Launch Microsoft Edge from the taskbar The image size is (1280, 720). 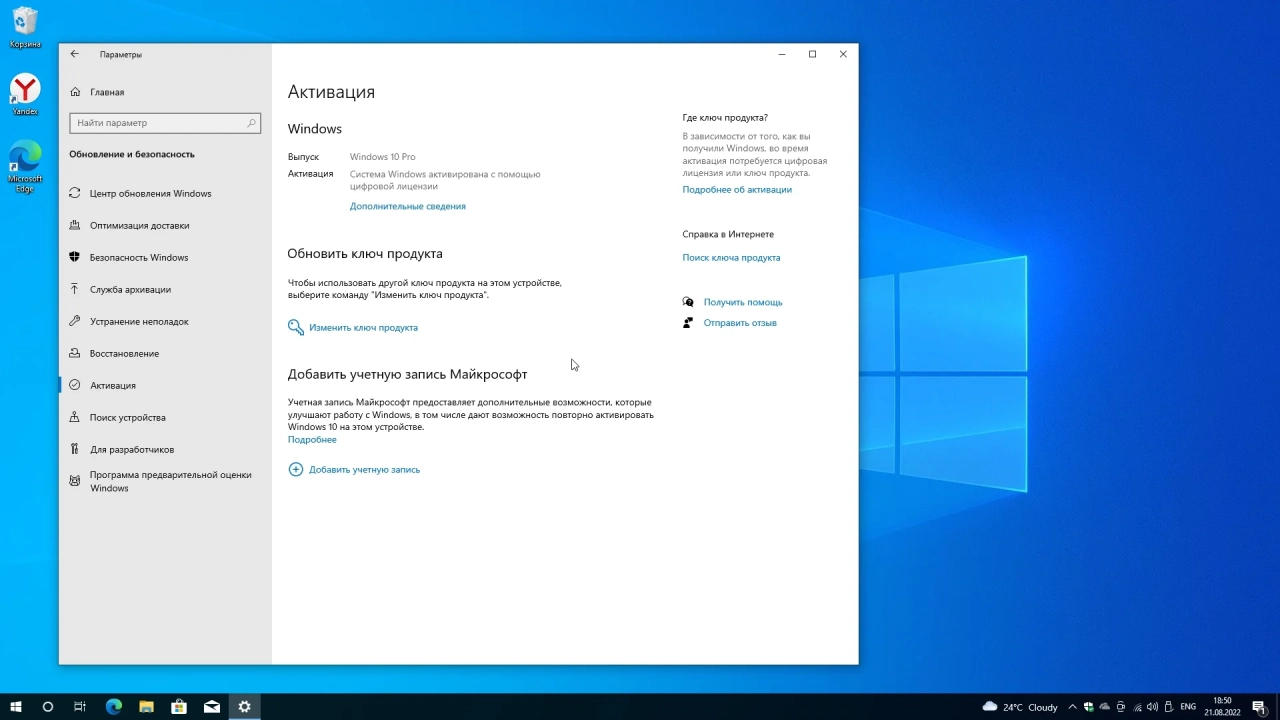point(113,707)
